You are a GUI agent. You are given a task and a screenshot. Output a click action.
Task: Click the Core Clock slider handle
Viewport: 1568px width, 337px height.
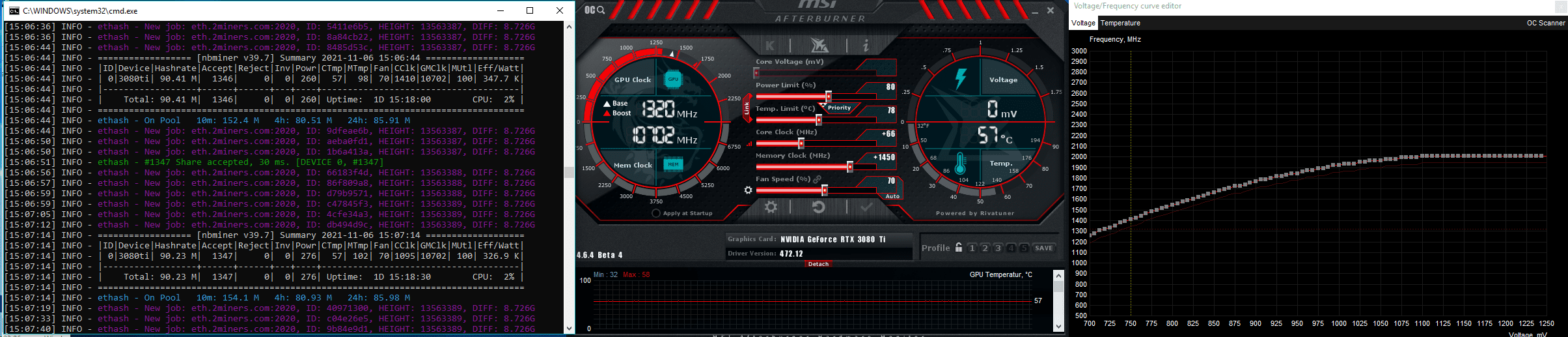pos(801,143)
